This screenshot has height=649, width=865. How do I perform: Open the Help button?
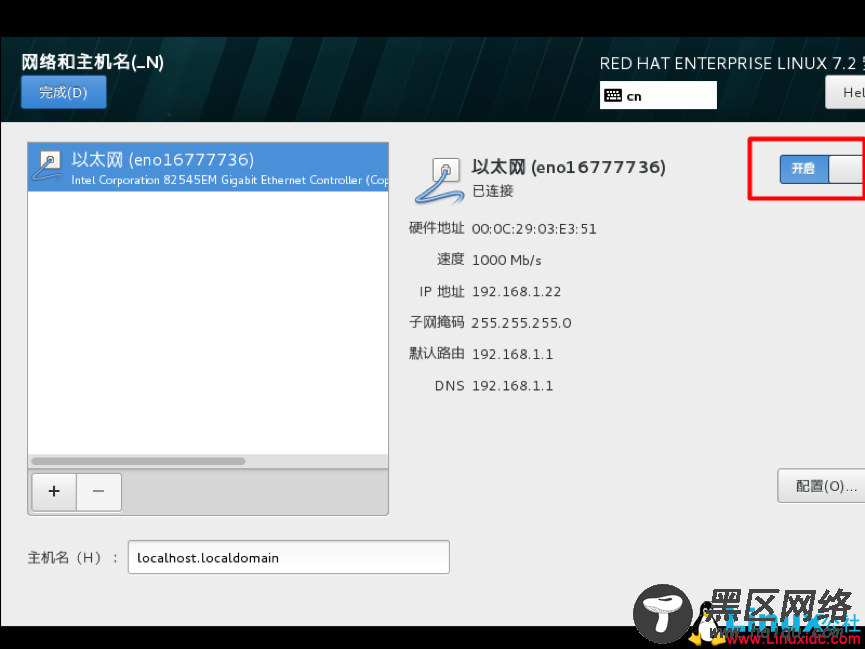(845, 92)
